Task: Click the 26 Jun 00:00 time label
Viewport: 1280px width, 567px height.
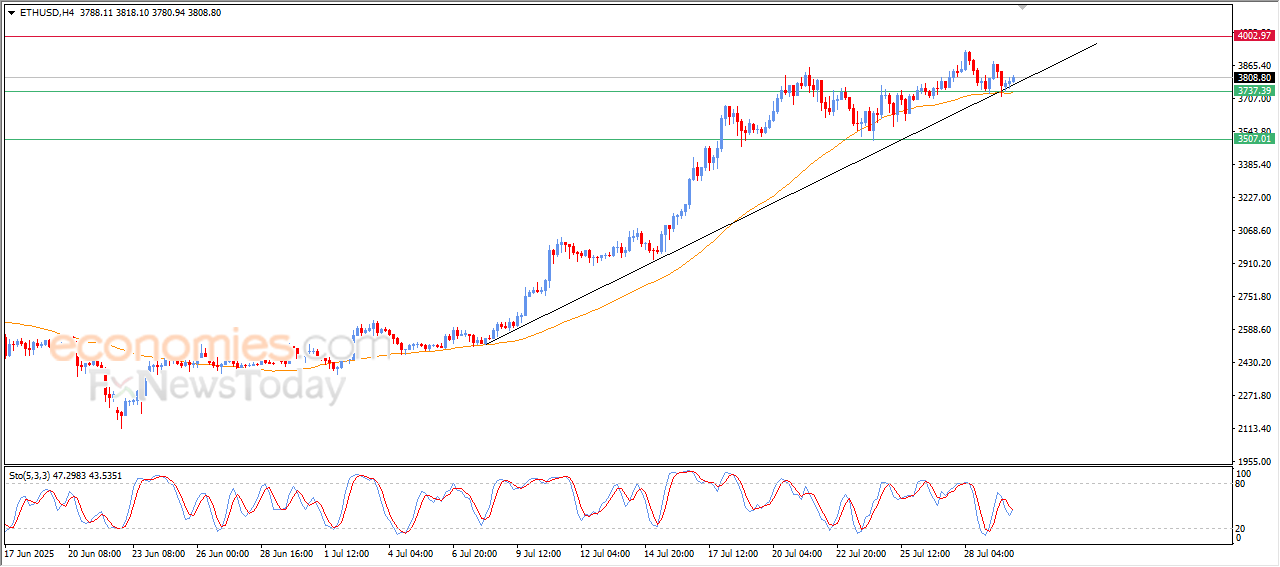Action: (x=223, y=552)
